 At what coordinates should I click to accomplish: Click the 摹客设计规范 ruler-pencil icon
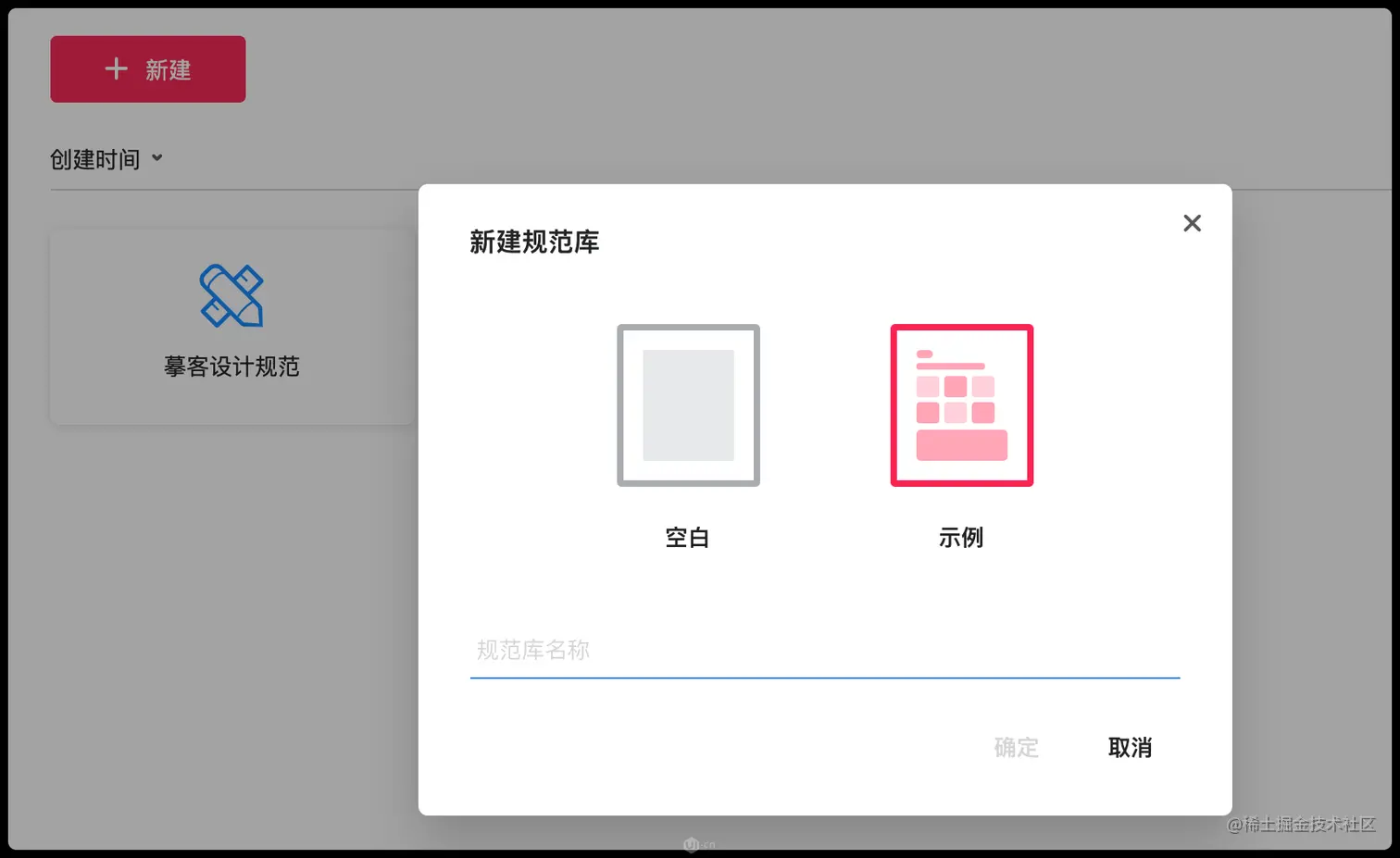pyautogui.click(x=231, y=296)
